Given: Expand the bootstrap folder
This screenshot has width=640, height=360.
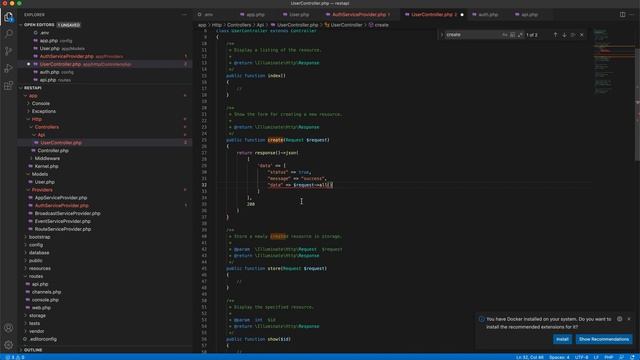Looking at the screenshot, I should pyautogui.click(x=40, y=237).
